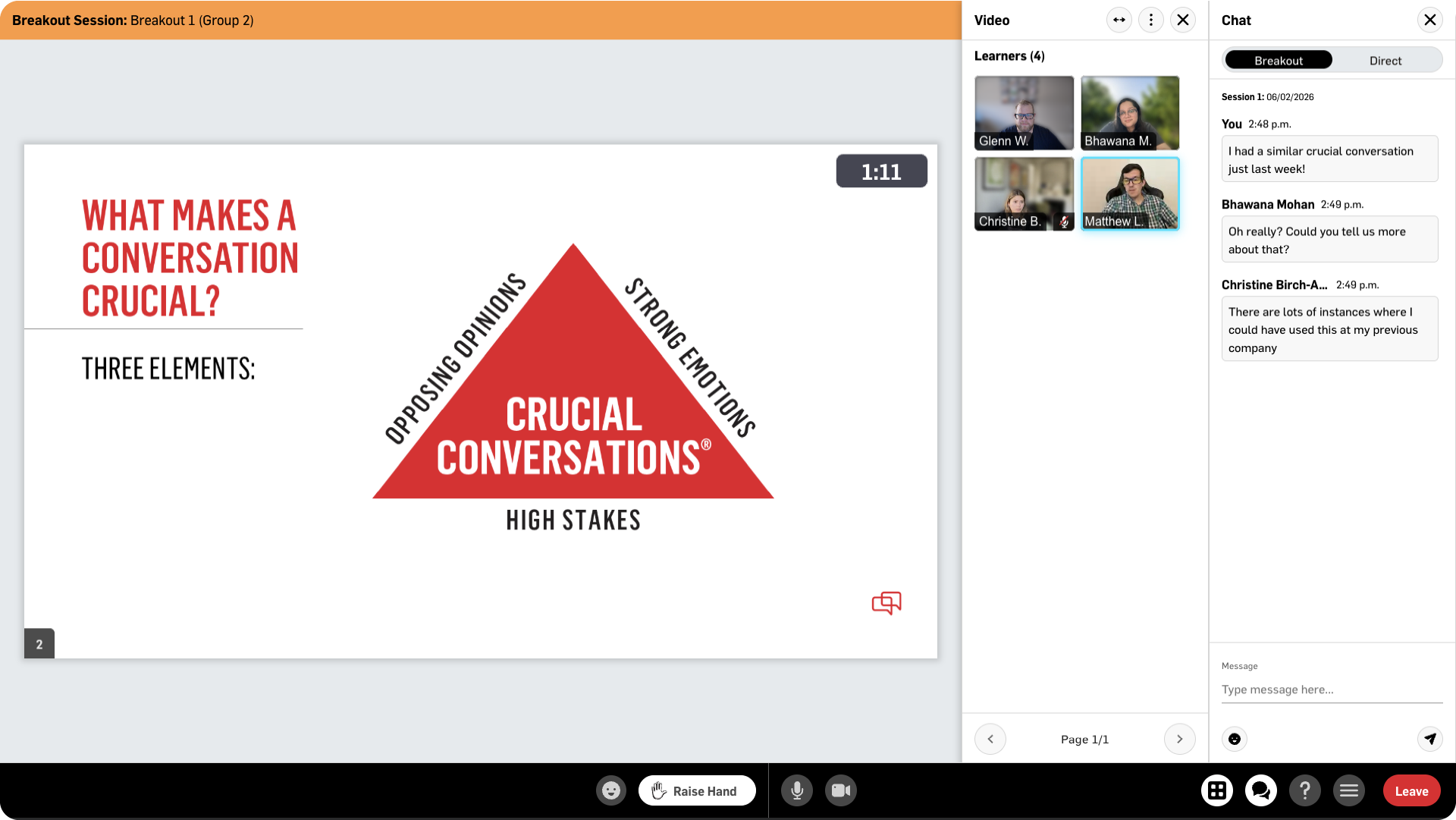Go to previous page of learners
The width and height of the screenshot is (1456, 820).
point(990,739)
